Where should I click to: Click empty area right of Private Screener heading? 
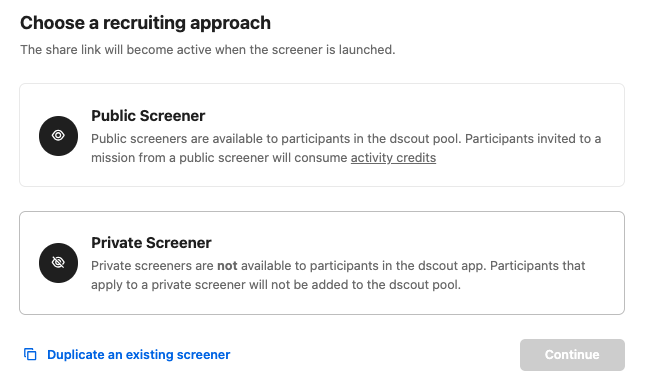(x=412, y=242)
